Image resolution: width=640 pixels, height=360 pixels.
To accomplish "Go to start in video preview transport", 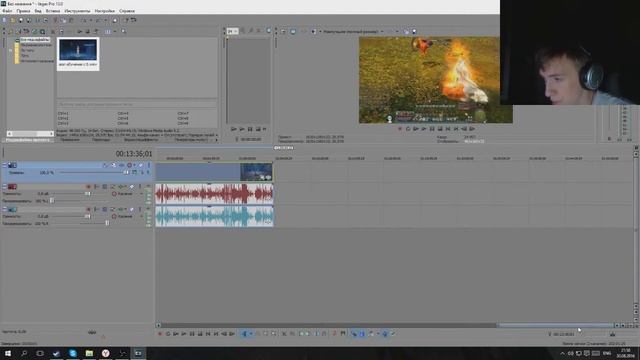I will coord(448,129).
